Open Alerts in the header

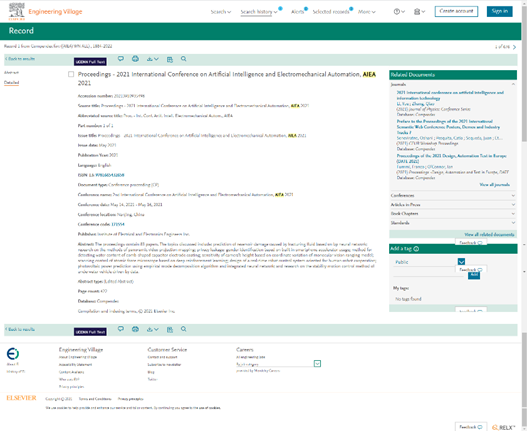[297, 12]
